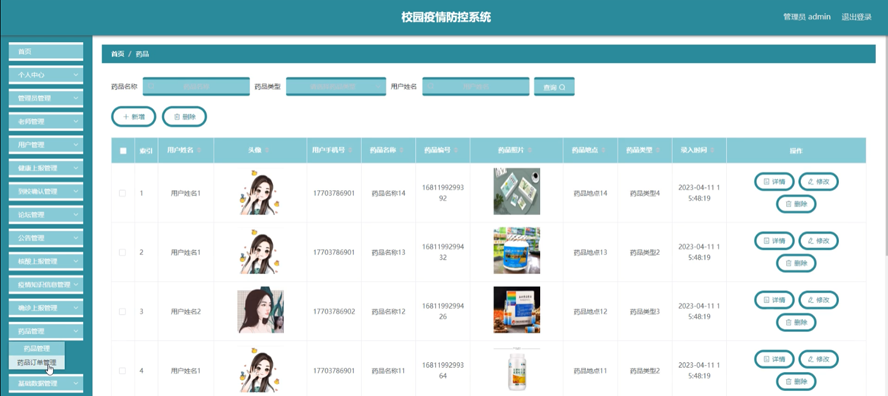Click the 校园疫情防控系统 title
888x396 pixels.
[446, 17]
